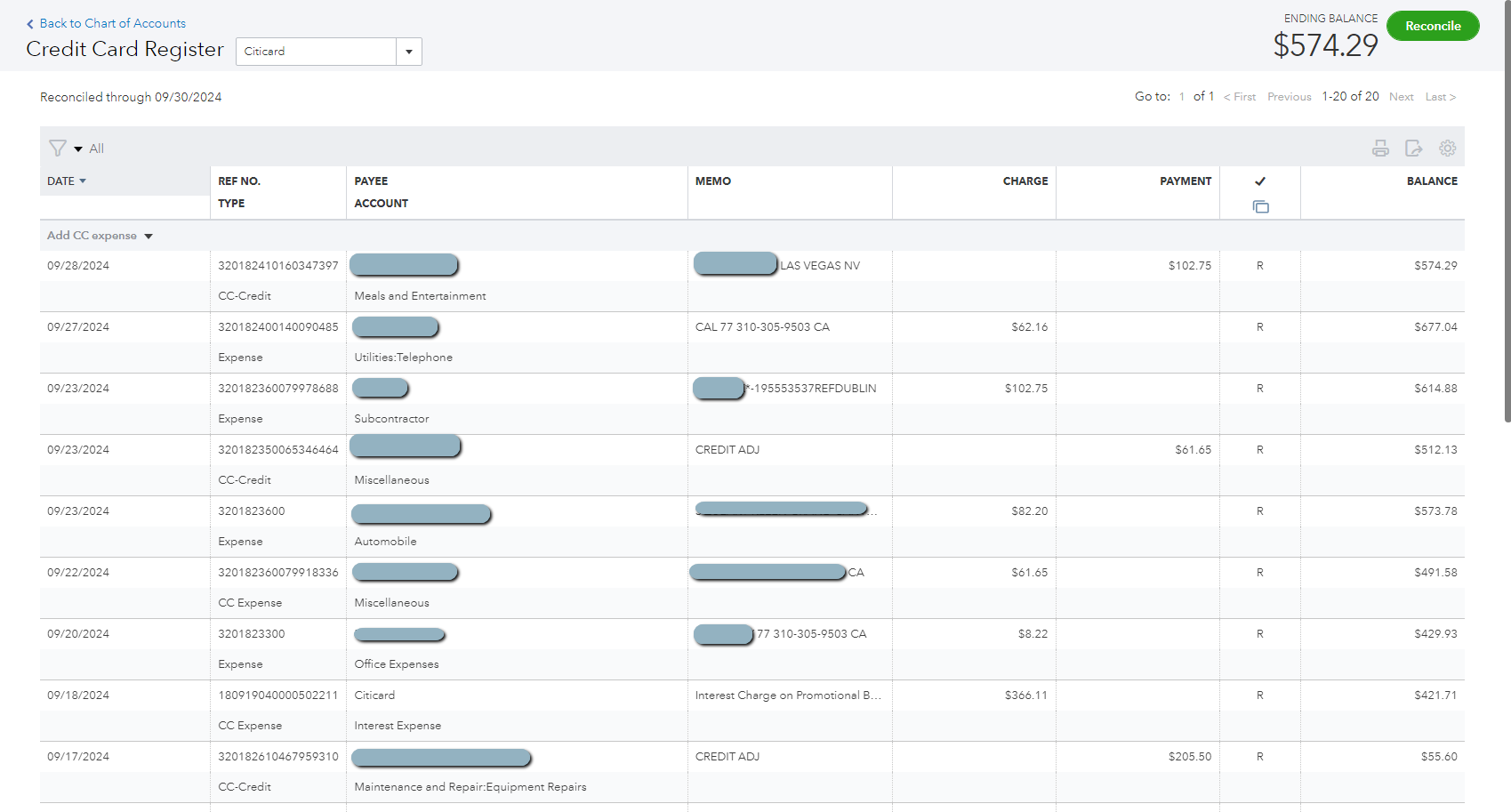Click the Previous page link

coord(1289,97)
